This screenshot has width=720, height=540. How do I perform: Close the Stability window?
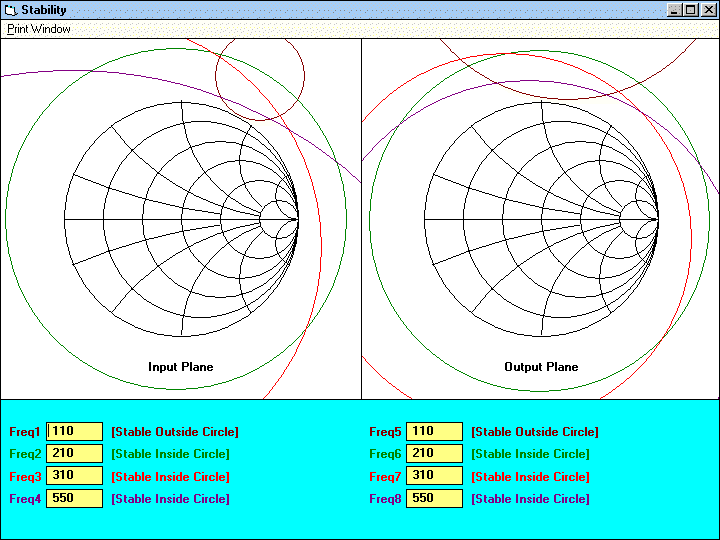708,10
